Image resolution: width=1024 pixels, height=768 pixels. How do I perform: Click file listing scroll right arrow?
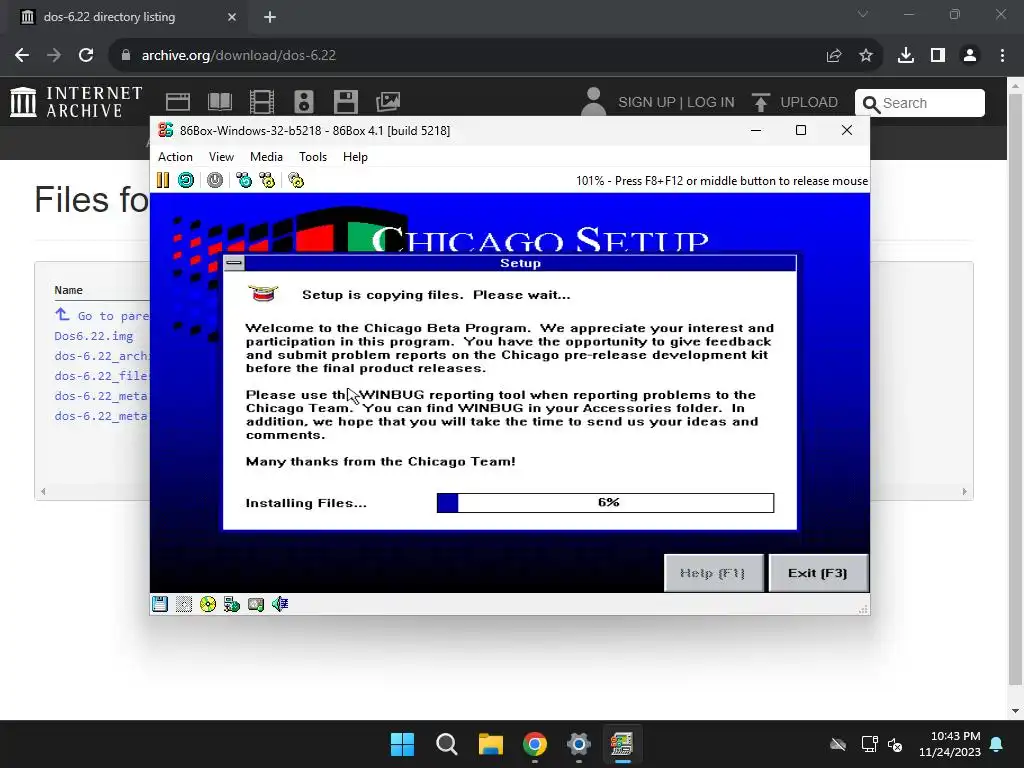pos(965,491)
